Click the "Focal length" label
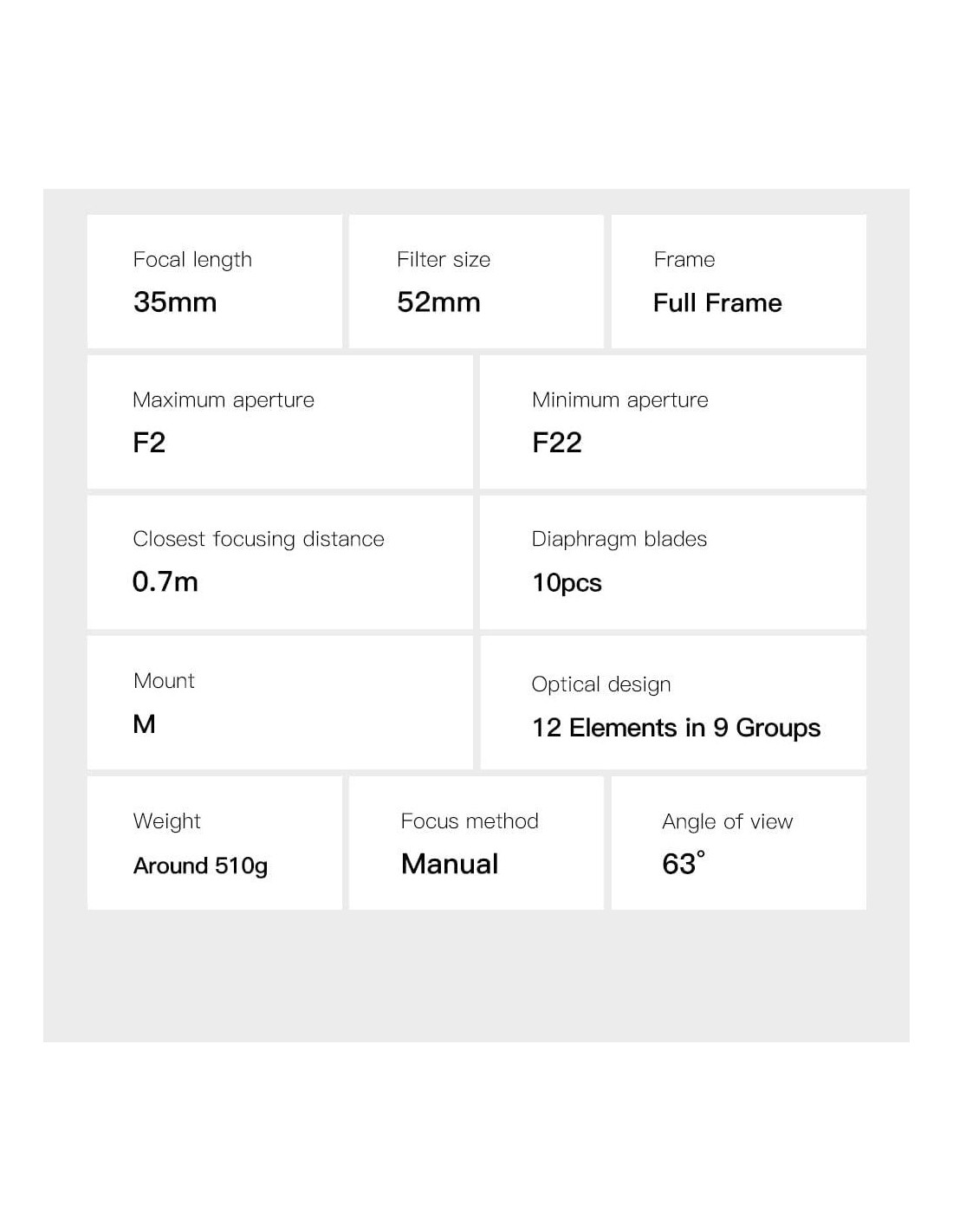953x1232 pixels. pyautogui.click(x=192, y=260)
